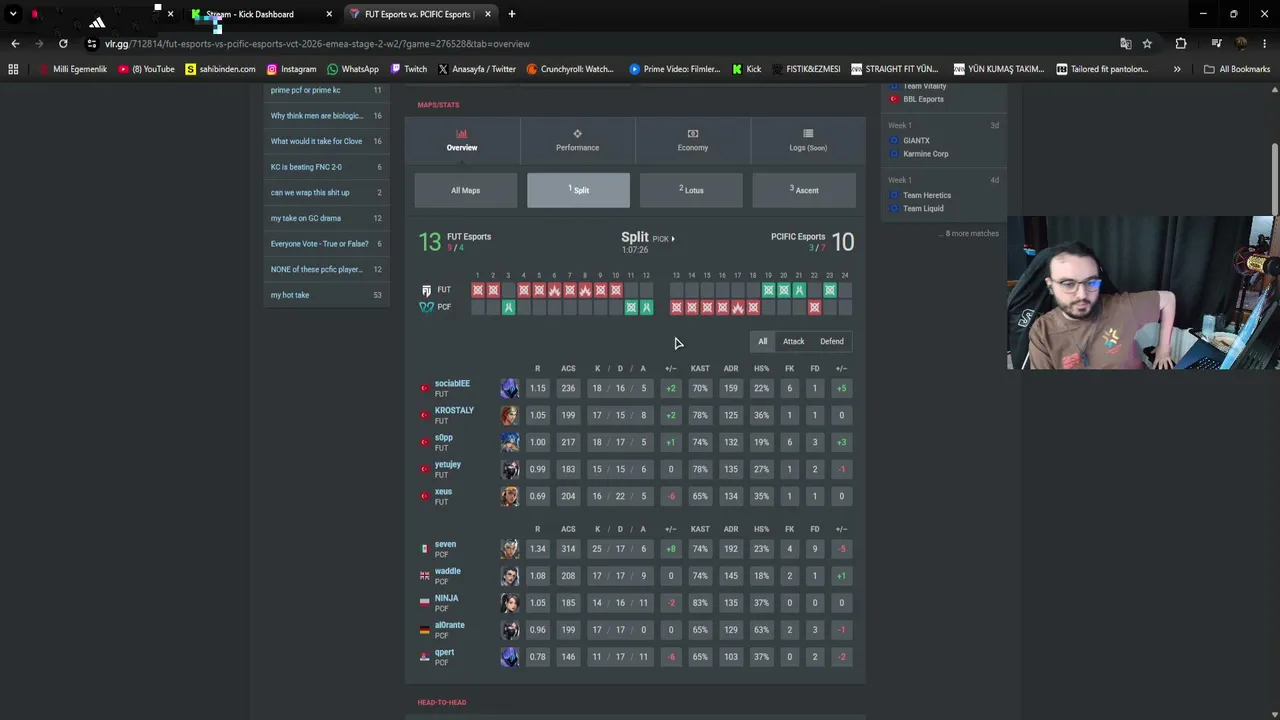Screen dimensions: 1280x720
Task: Open sociablEE player profile link
Action: point(452,383)
